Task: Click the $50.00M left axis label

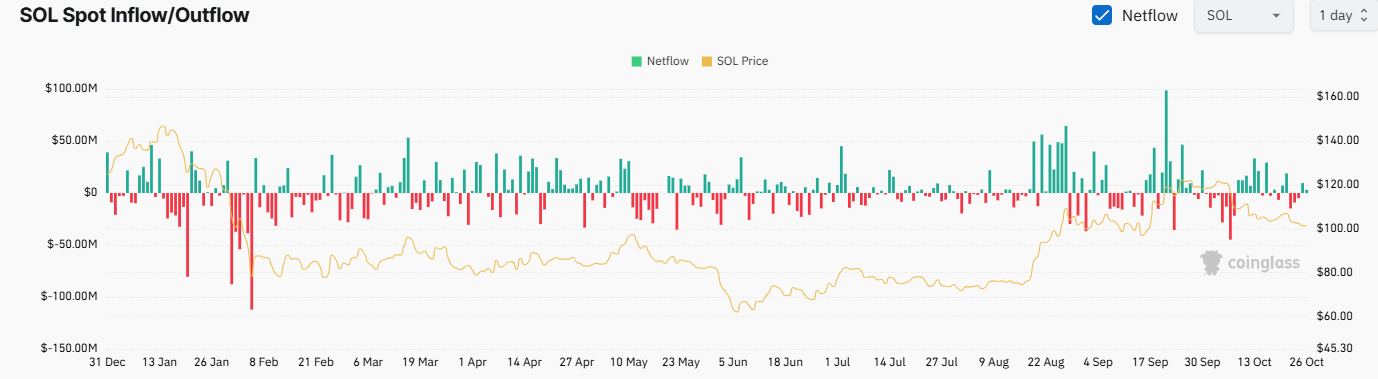Action: tap(74, 140)
